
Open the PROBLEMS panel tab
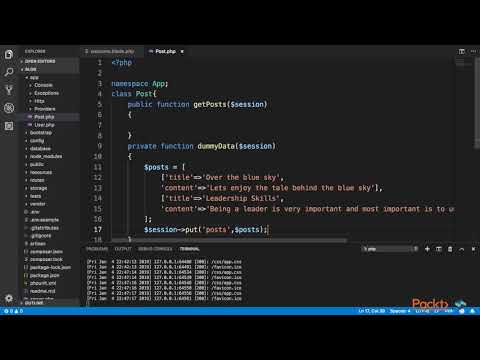[x=97, y=249]
